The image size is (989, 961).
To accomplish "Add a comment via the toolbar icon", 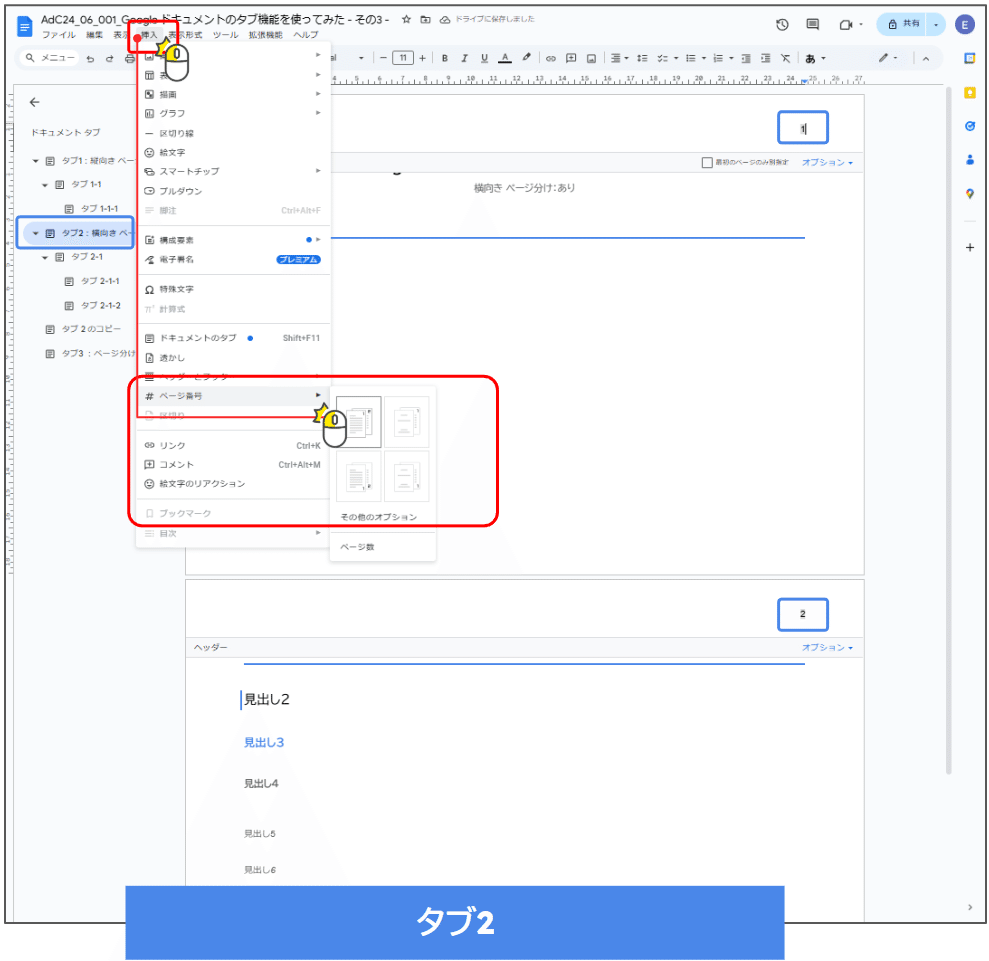I will [x=571, y=58].
